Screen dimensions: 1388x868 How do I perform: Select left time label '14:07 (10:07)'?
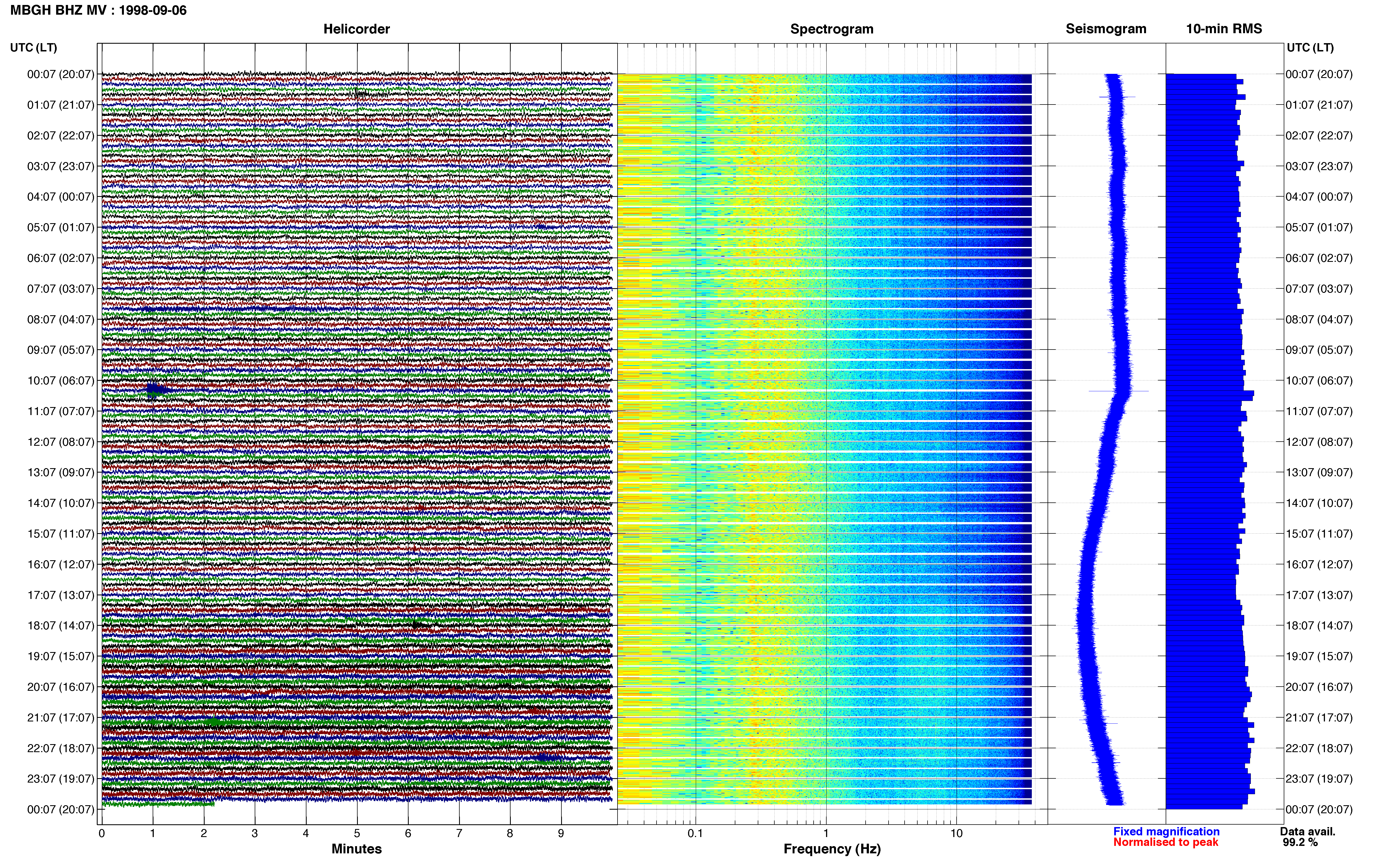point(60,503)
